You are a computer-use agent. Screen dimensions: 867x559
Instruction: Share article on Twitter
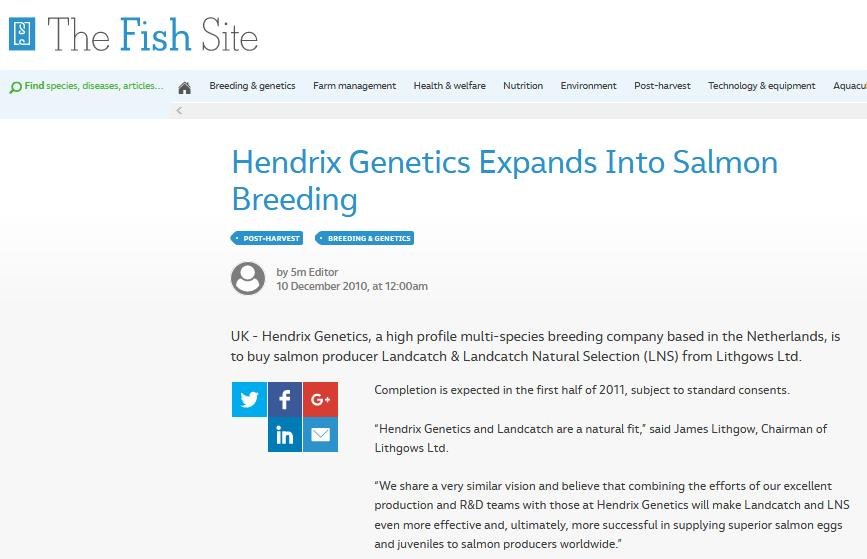249,400
